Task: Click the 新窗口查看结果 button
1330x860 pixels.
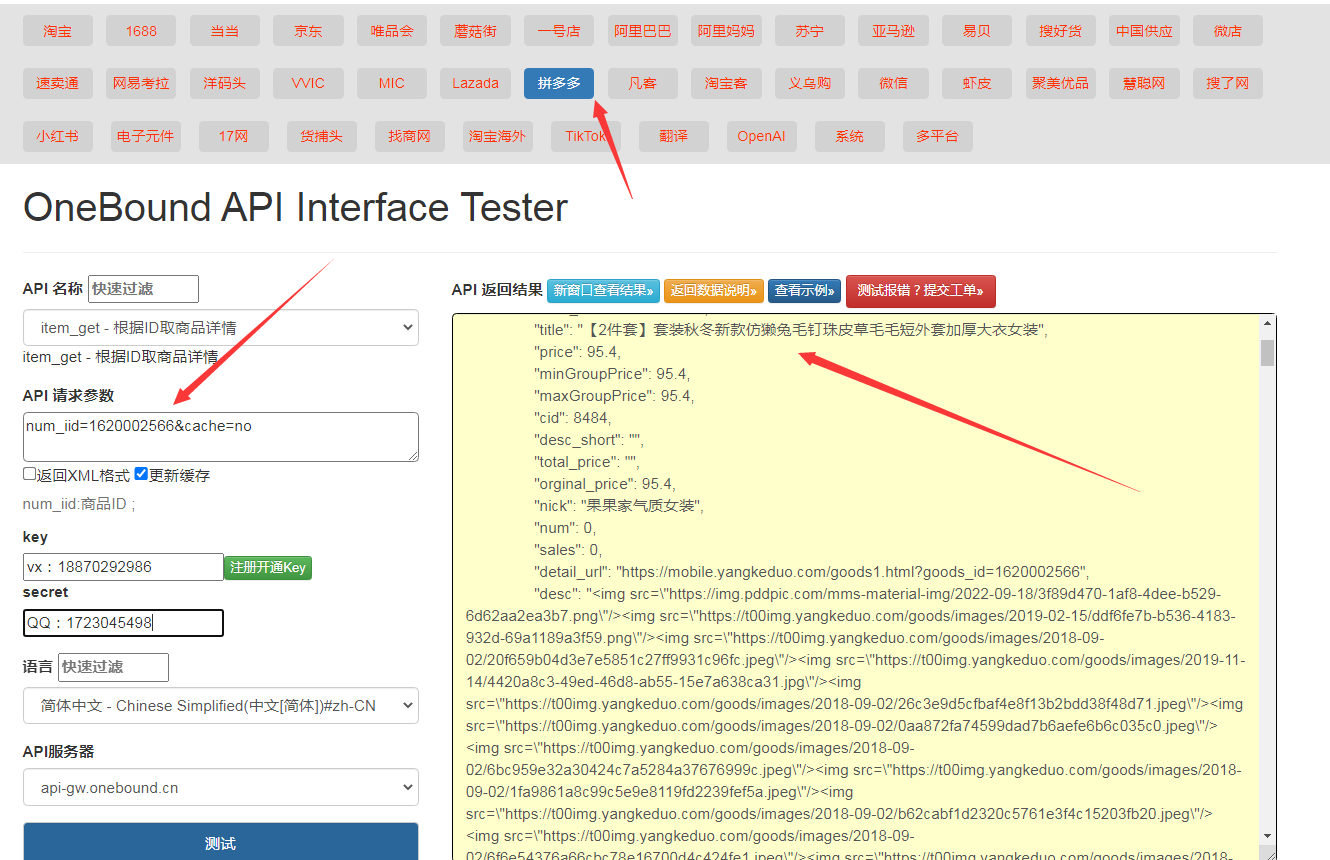Action: (x=603, y=291)
